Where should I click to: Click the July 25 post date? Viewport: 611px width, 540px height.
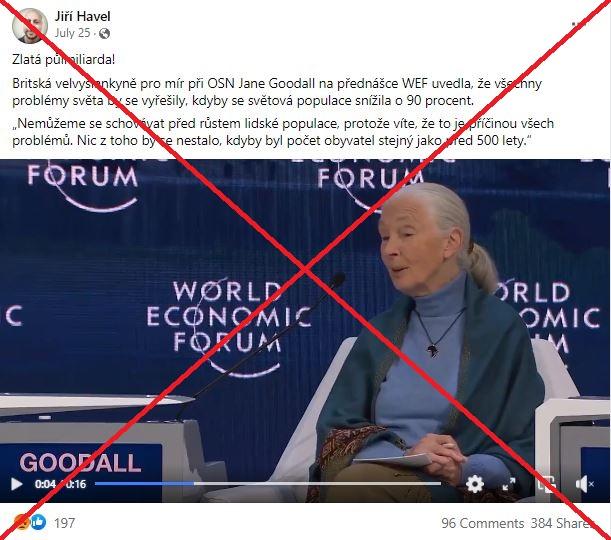point(72,33)
